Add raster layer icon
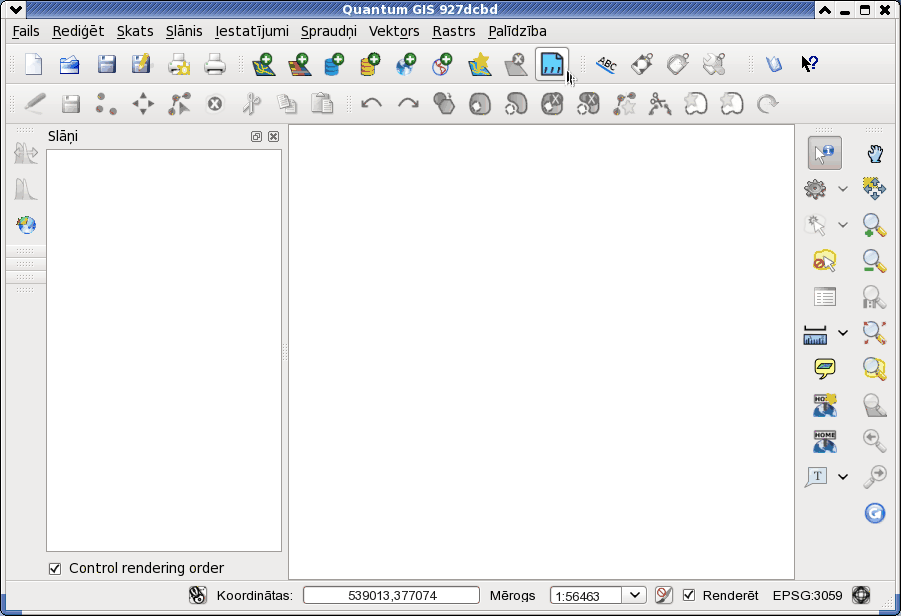Viewport: 901px width, 616px height. point(299,64)
